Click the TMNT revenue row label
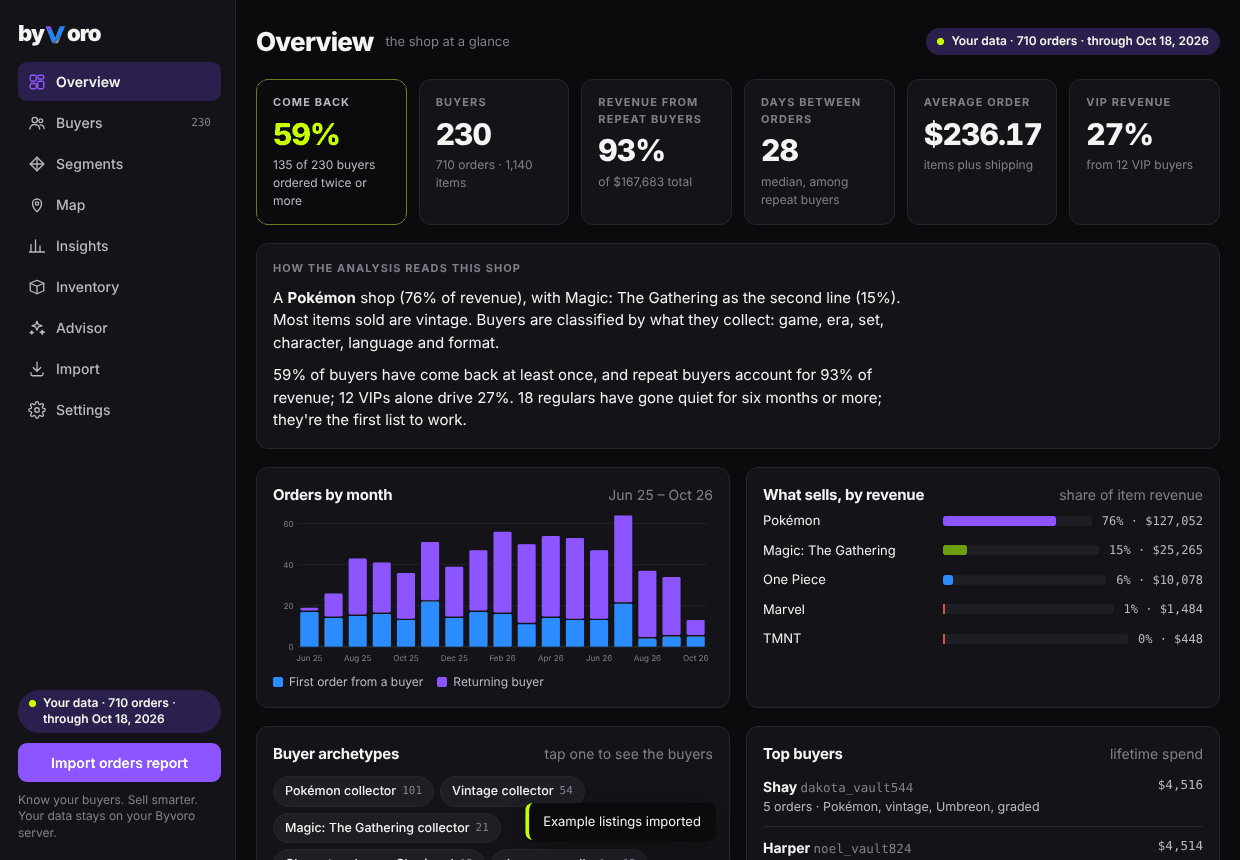 coord(782,638)
